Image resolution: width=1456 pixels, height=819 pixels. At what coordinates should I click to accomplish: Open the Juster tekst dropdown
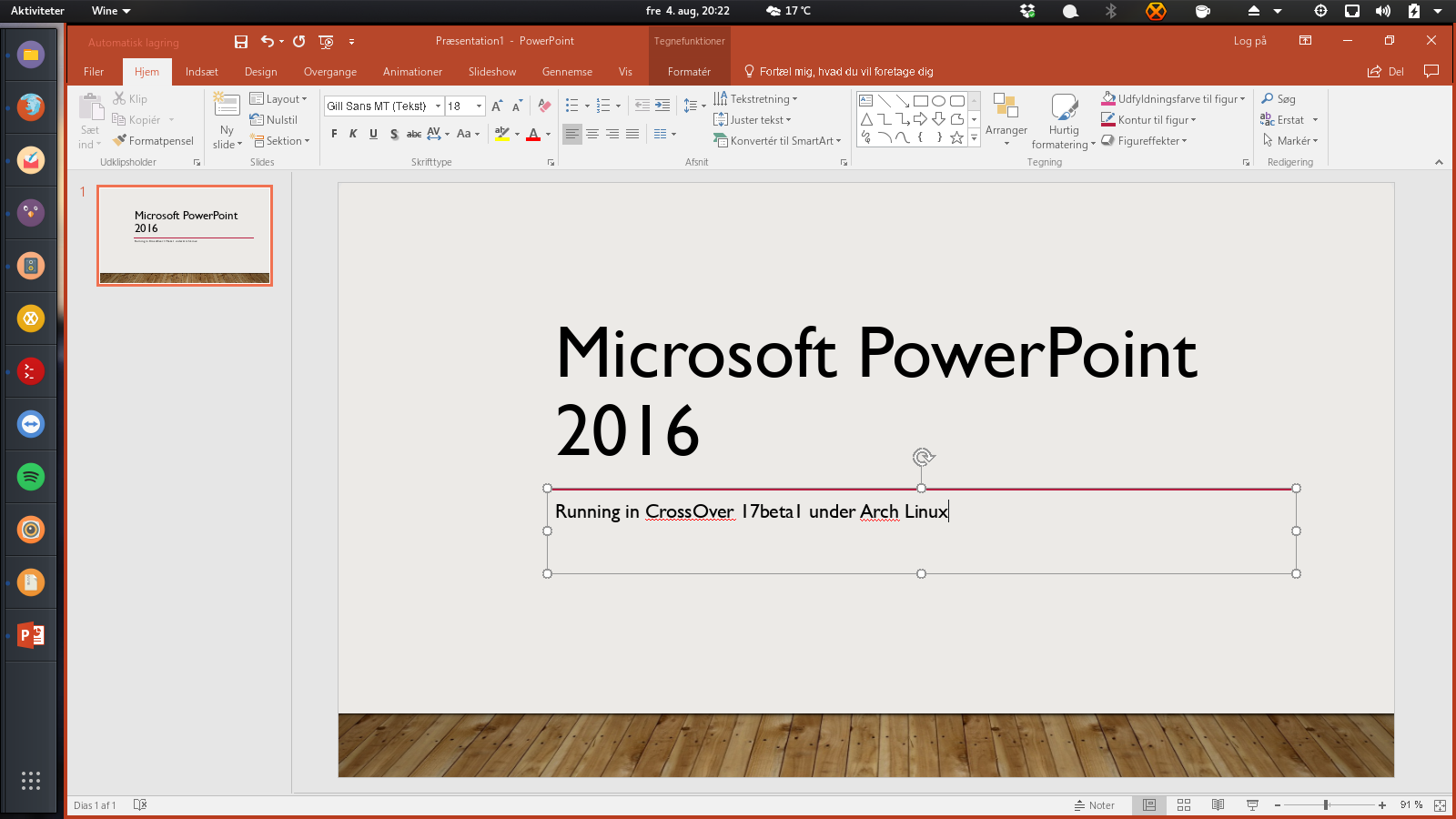[x=753, y=120]
